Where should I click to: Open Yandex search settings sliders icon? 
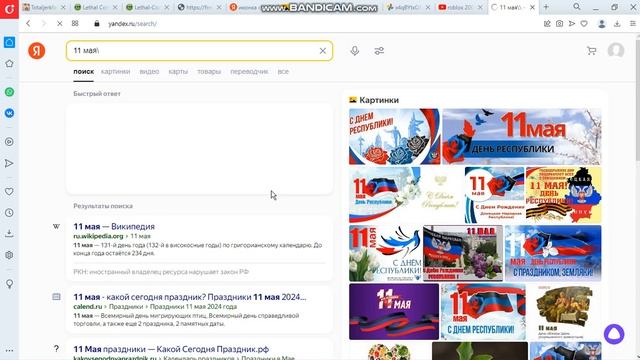pyautogui.click(x=379, y=51)
